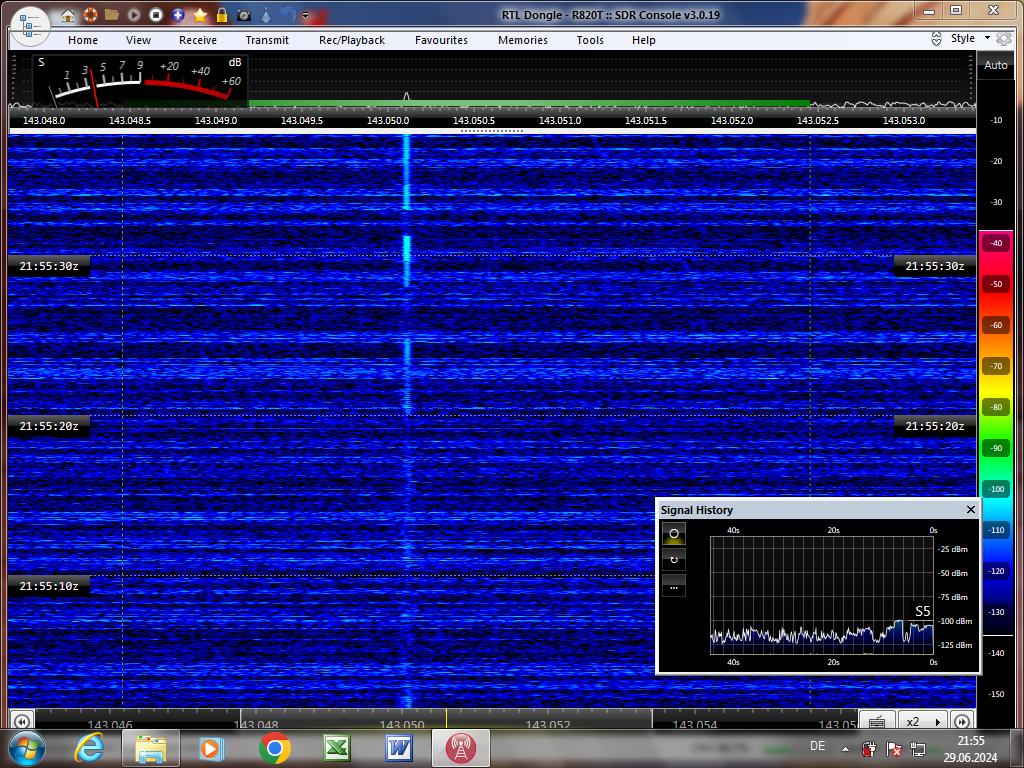Open Windows Explorer from the taskbar
Screen dimensions: 1024x768
pos(150,748)
